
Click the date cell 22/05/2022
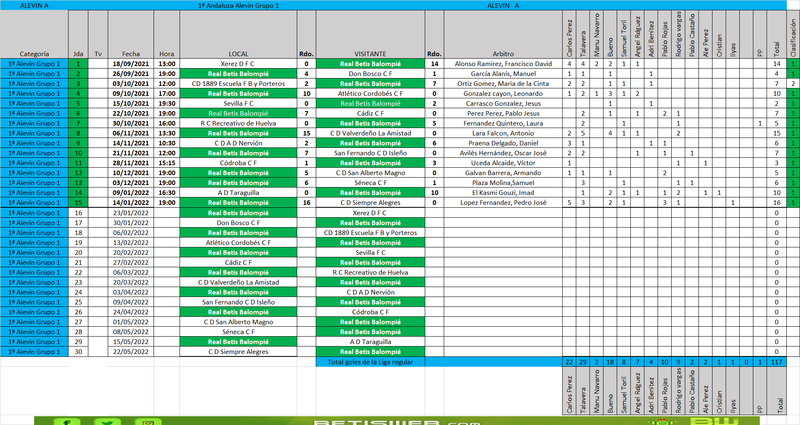(x=131, y=352)
